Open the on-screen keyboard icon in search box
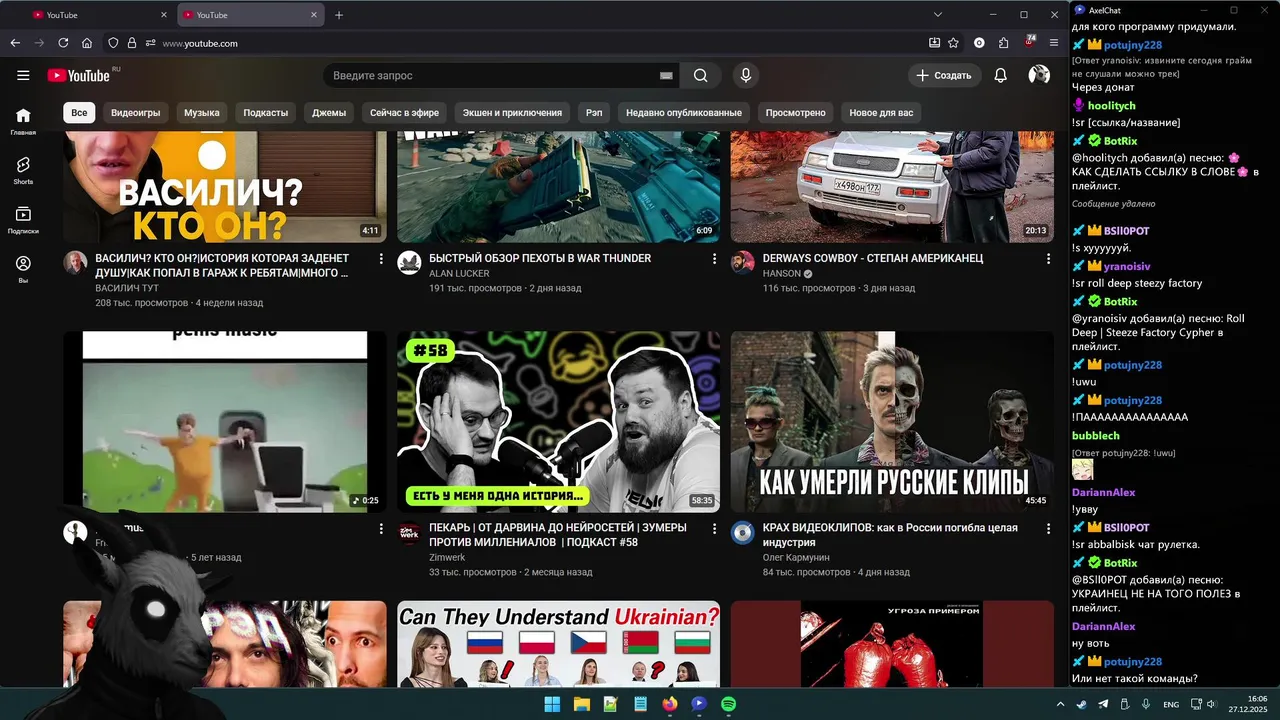 coord(666,75)
